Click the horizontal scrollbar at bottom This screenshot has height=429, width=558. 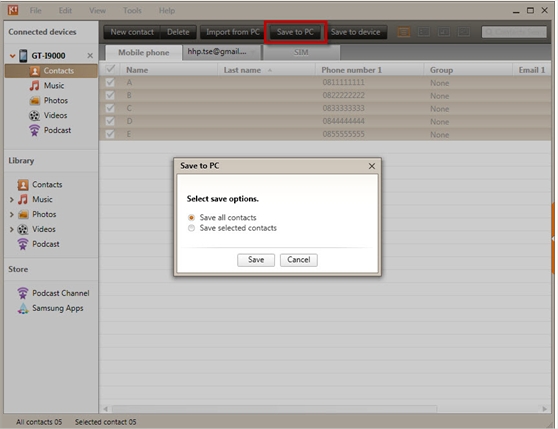click(274, 409)
